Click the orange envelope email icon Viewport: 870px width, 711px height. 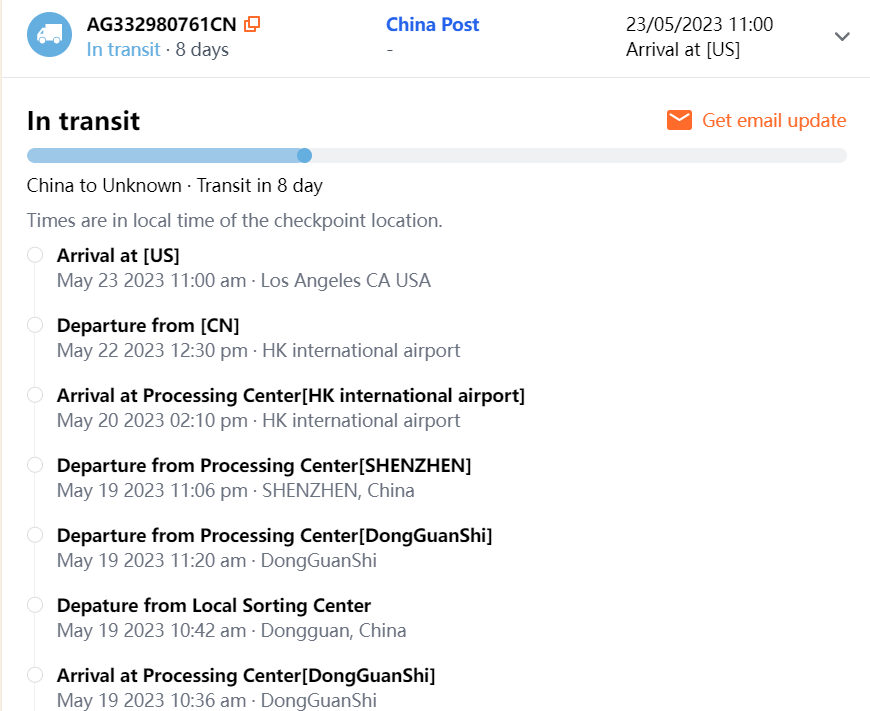click(x=680, y=121)
